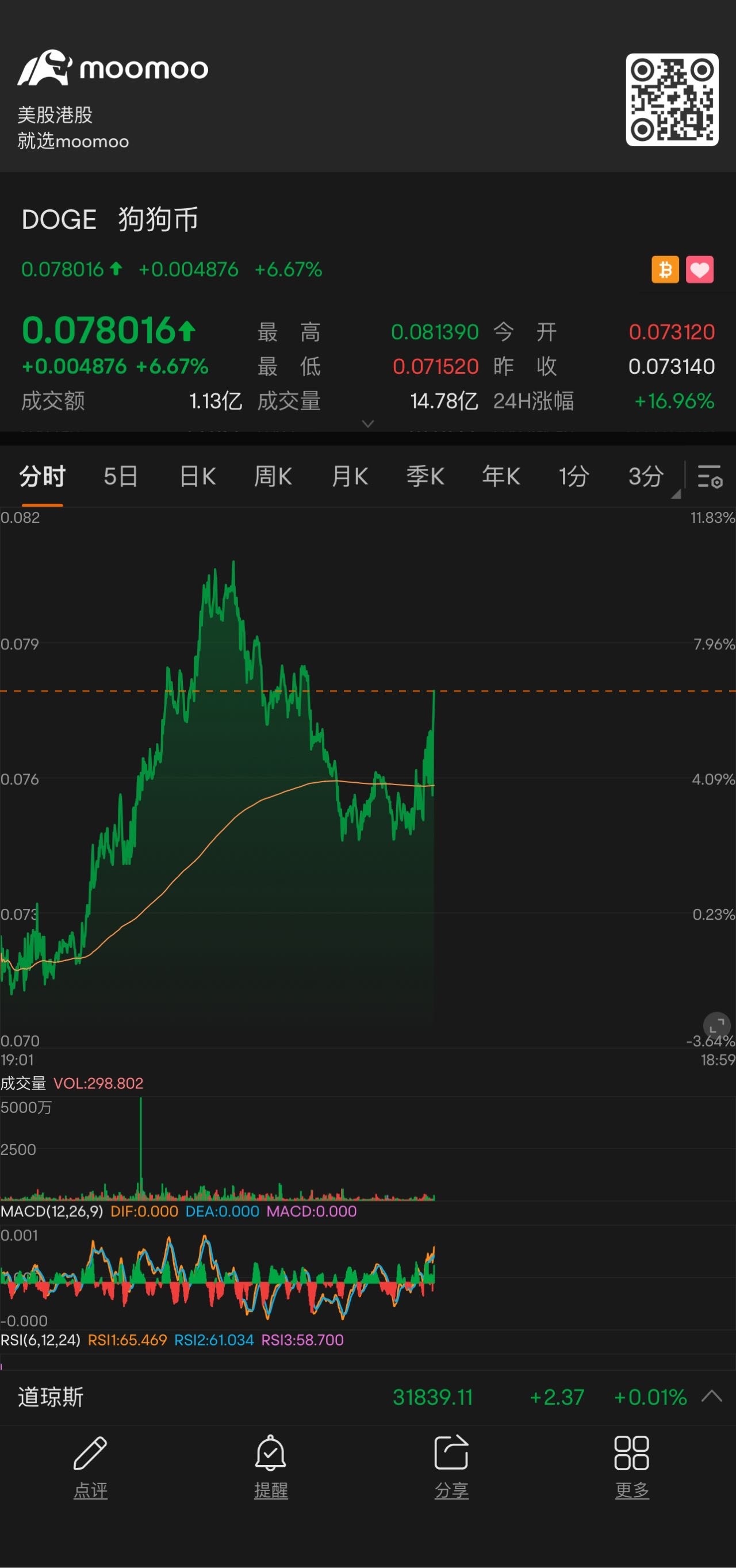Switch to the 1分 interval tab
Screen dimensions: 736x1568
pyautogui.click(x=574, y=476)
